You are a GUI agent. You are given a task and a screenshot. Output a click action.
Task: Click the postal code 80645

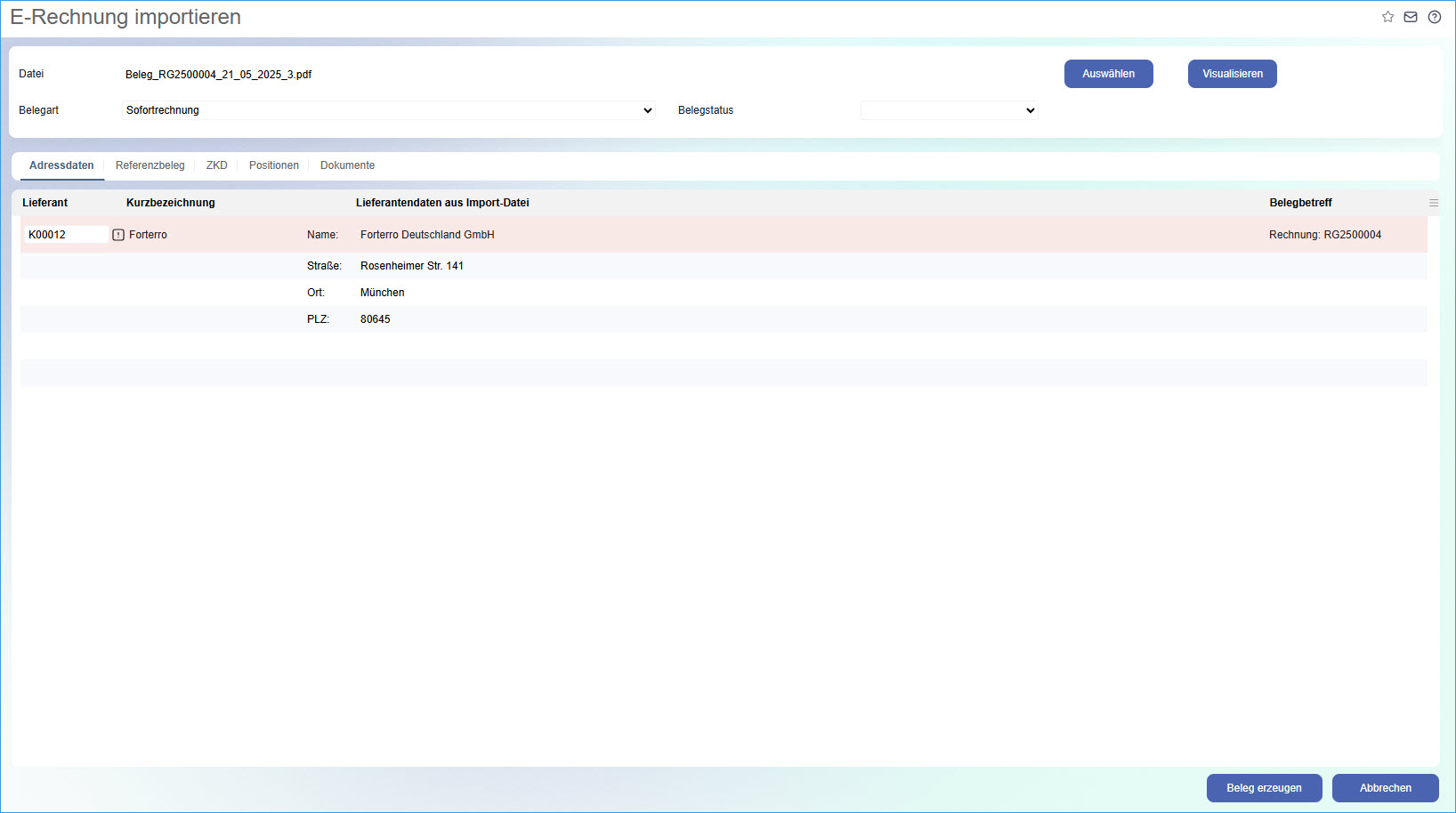[376, 319]
